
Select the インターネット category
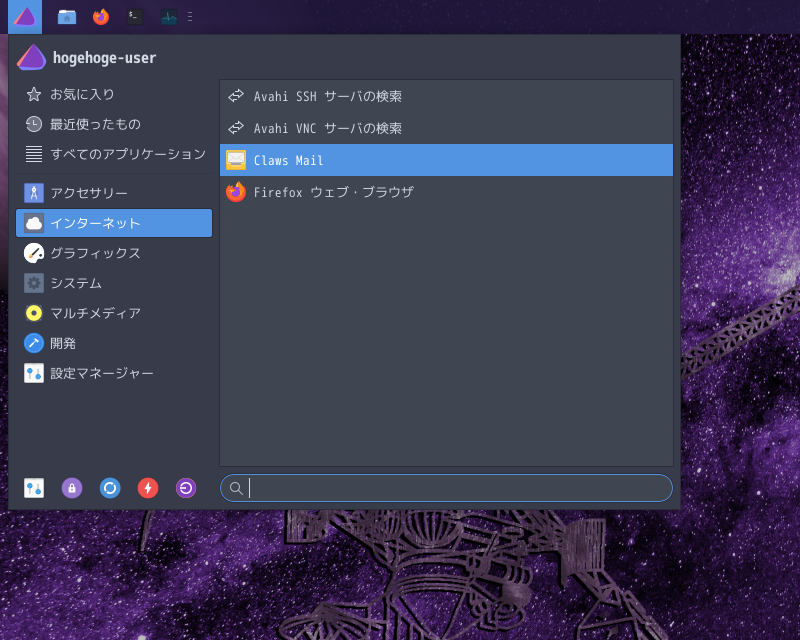[114, 223]
